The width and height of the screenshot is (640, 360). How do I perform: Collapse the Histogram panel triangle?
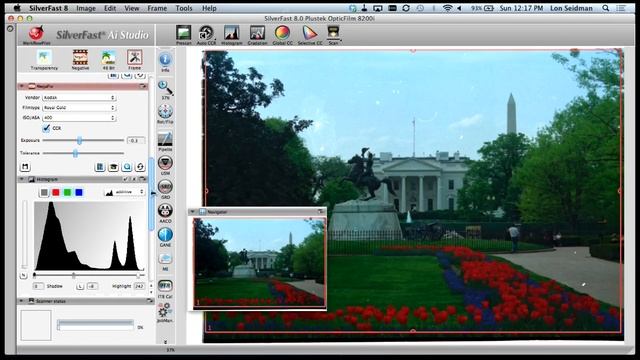(22, 179)
